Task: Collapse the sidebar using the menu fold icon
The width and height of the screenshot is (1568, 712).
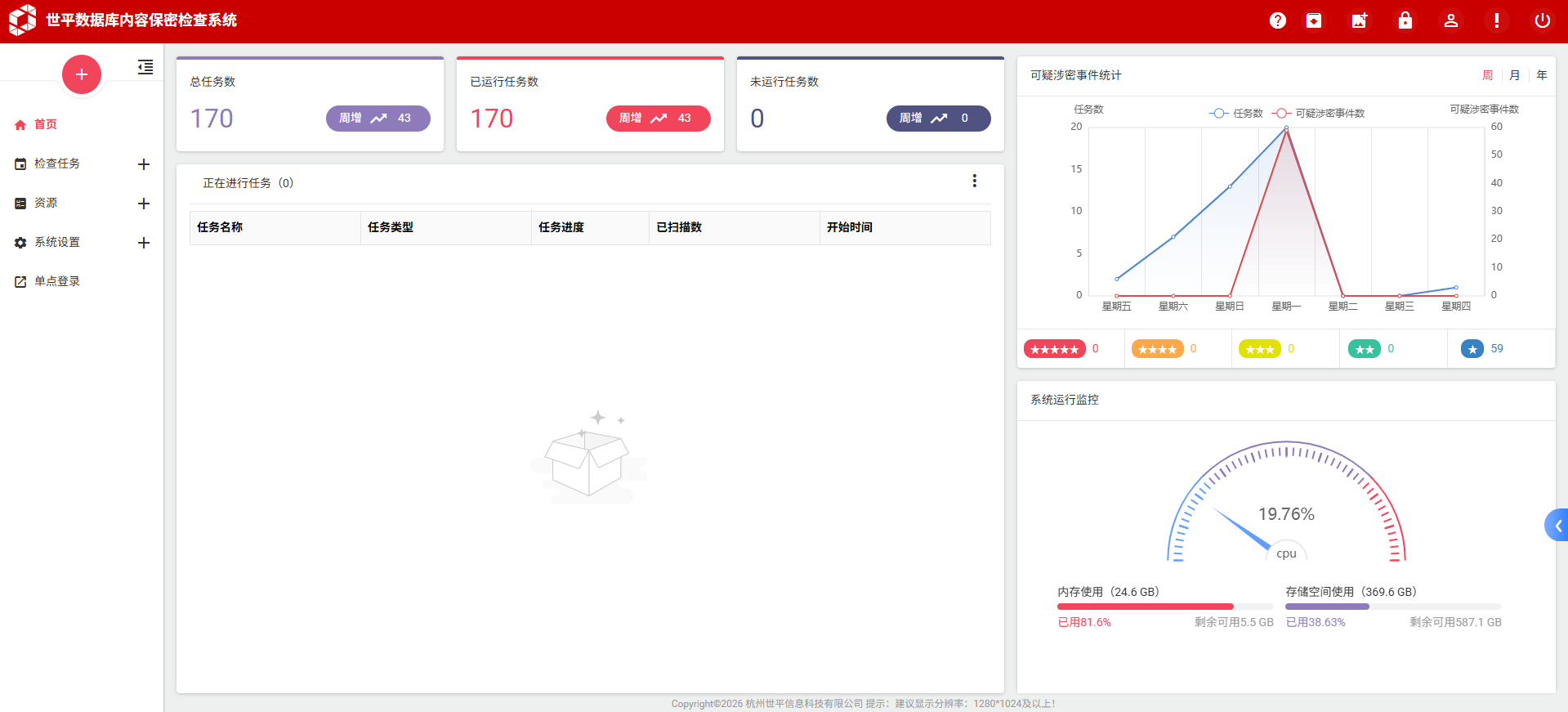Action: click(x=145, y=67)
